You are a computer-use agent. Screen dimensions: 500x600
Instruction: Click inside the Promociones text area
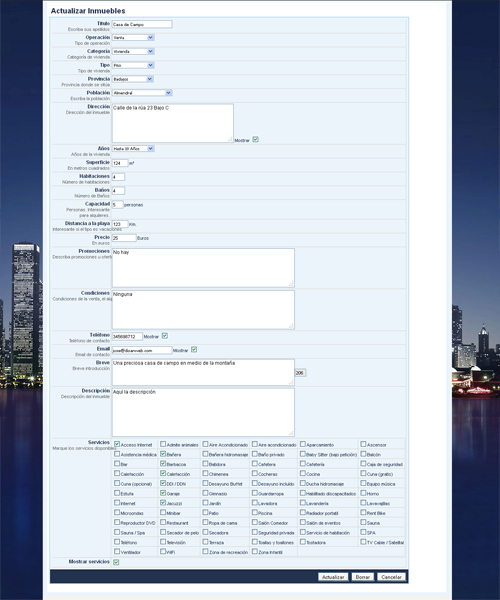203,267
